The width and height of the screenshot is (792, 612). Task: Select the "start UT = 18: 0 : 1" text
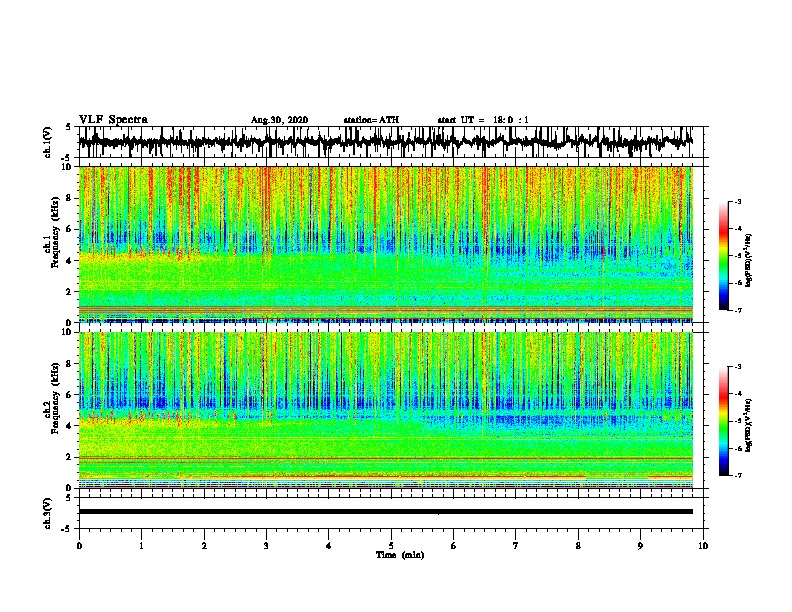pos(483,120)
